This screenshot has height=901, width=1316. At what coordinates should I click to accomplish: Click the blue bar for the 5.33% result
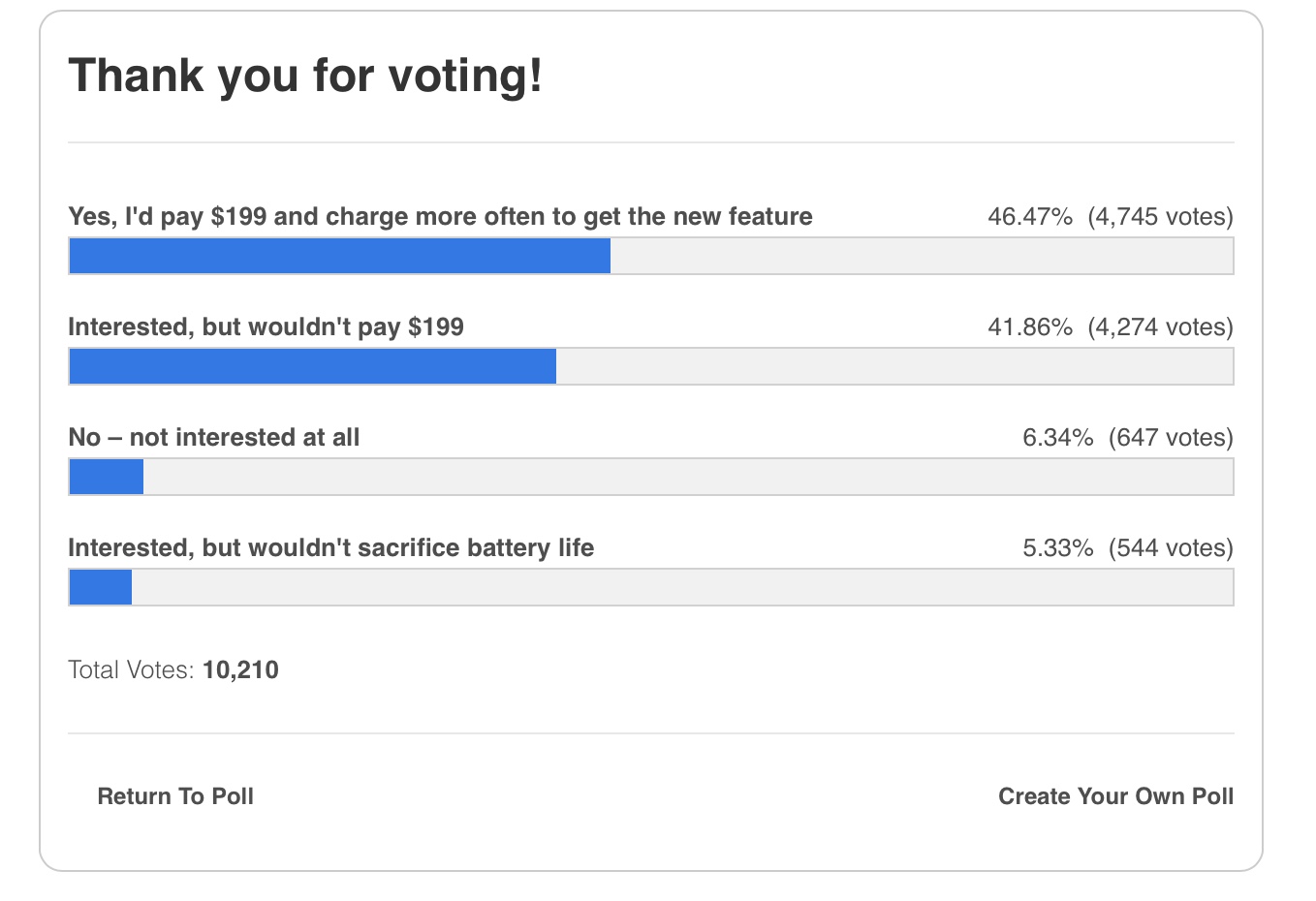pos(101,587)
